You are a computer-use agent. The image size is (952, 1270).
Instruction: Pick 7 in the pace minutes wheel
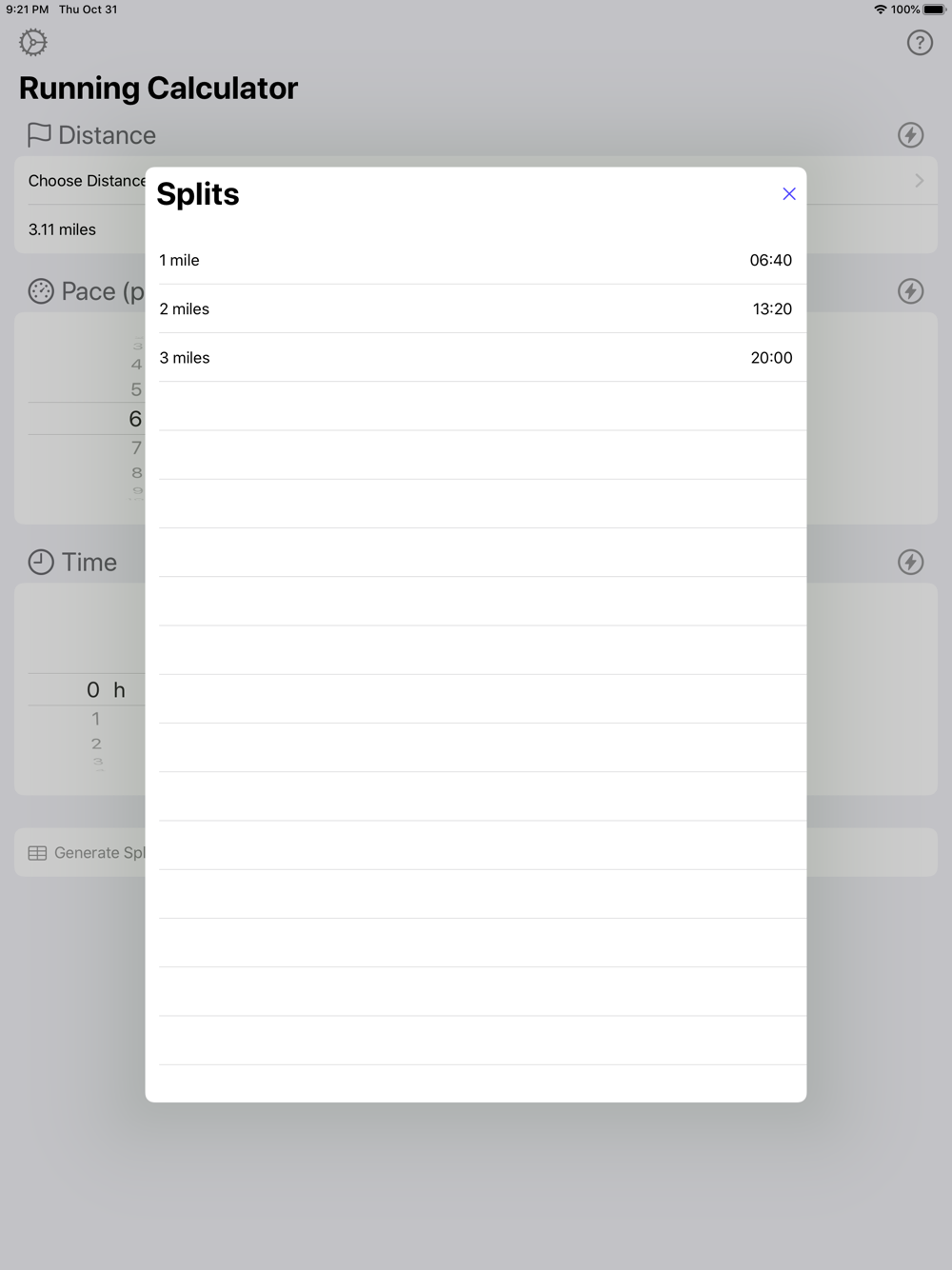coord(136,447)
